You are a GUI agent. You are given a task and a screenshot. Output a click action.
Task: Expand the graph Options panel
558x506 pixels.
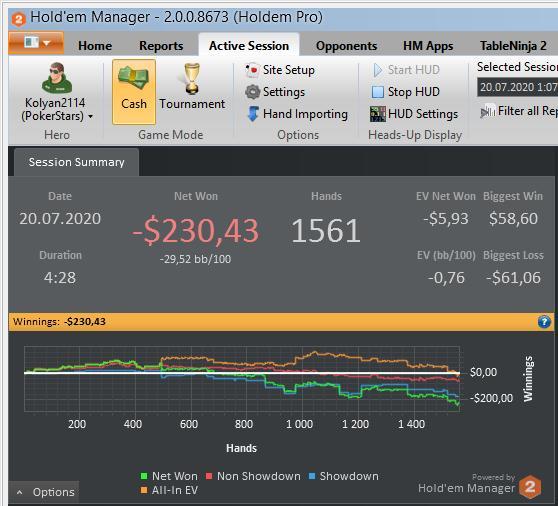coord(44,492)
